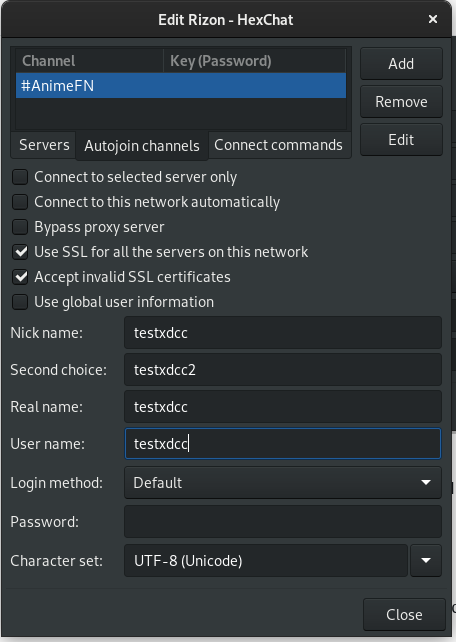Close the Edit Rizon dialog window
The width and height of the screenshot is (456, 642).
433,19
